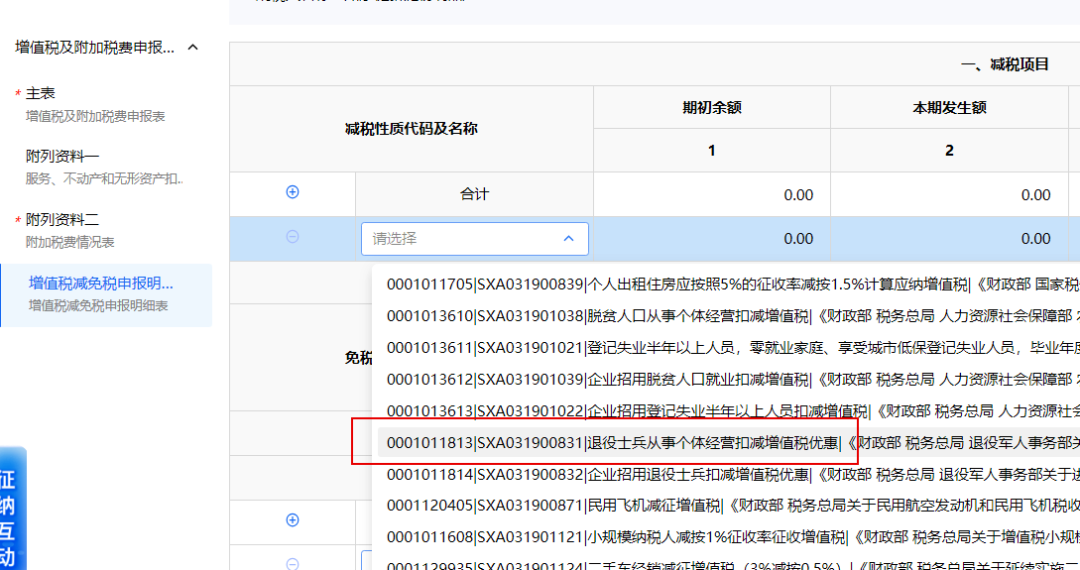Choose option 0001011705 个人出租住房减按1.5%
Viewport: 1080px width, 570px height.
[x=729, y=284]
